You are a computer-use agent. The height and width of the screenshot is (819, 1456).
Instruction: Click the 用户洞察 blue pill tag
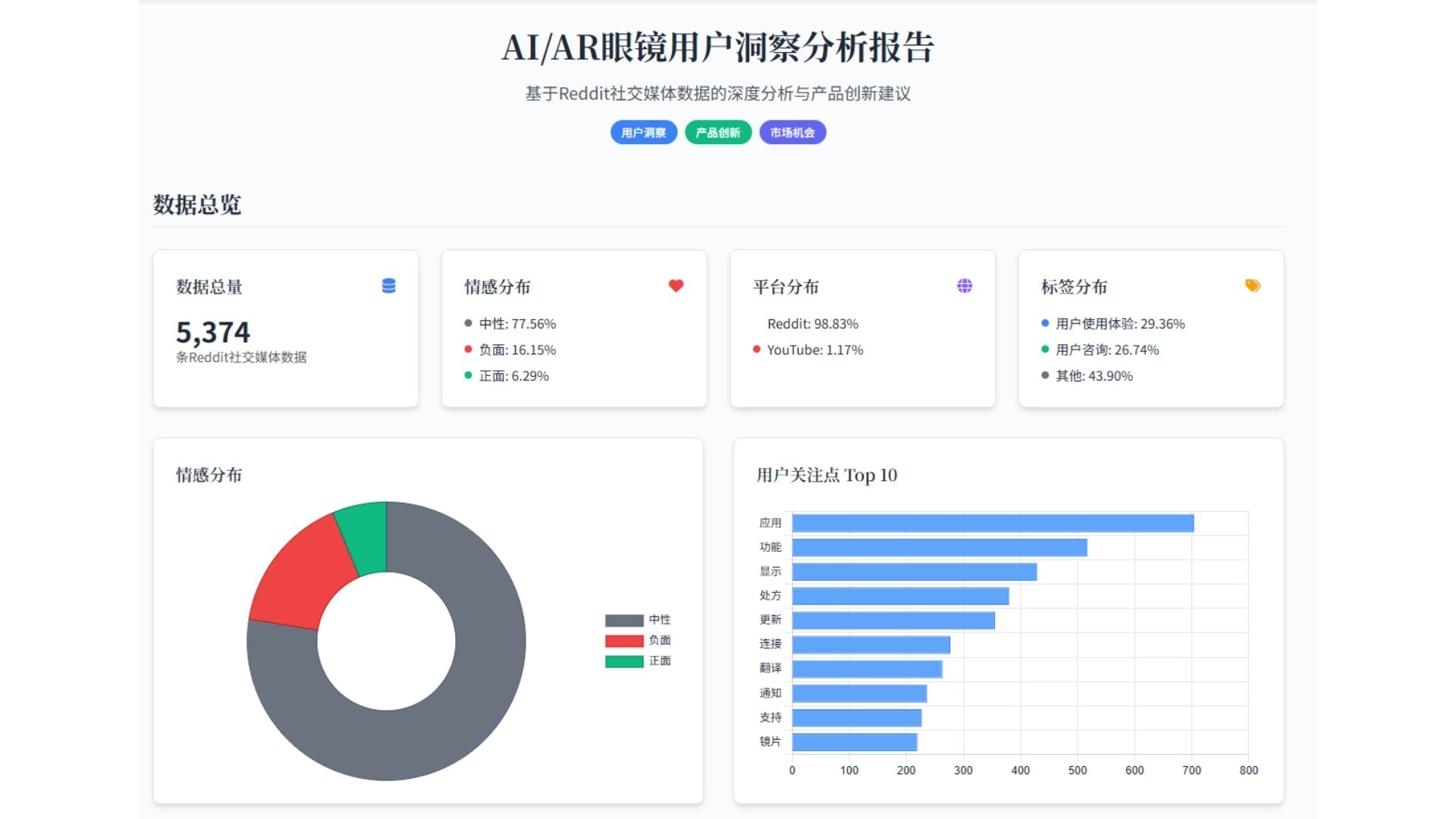643,133
